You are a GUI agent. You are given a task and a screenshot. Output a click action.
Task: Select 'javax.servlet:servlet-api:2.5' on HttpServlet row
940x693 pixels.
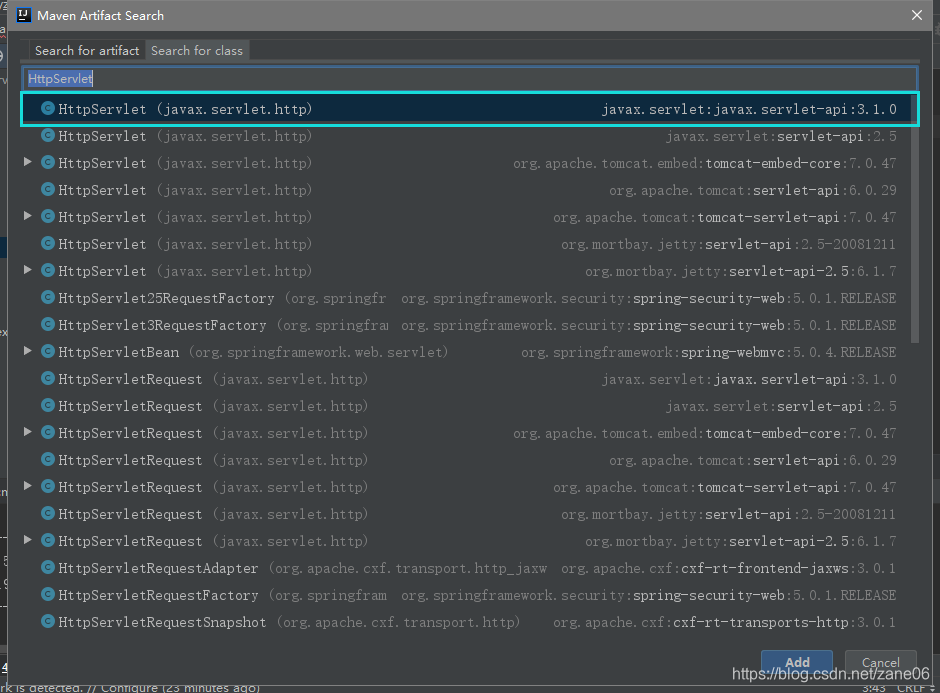[781, 136]
